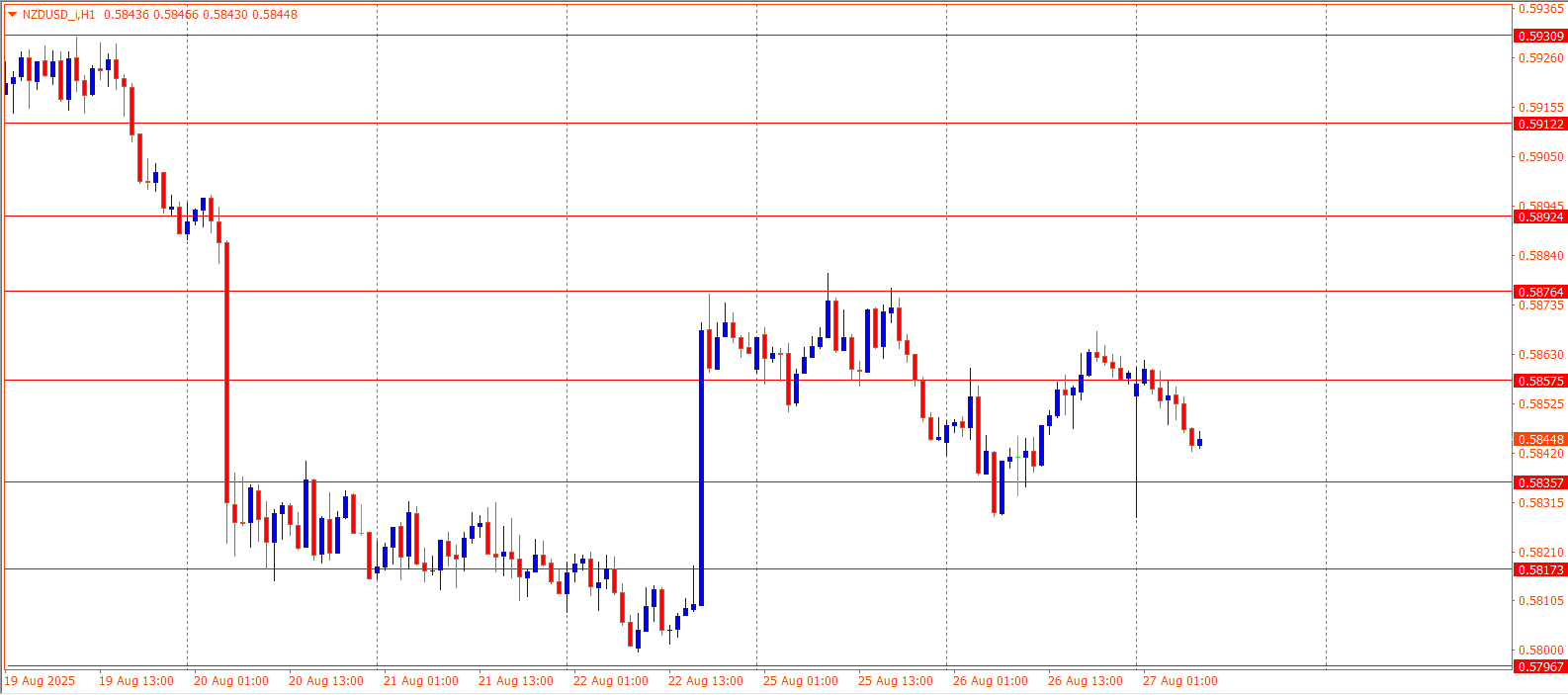Select the 21 Aug 13:00 time label
This screenshot has width=1568, height=695.
coord(515,681)
